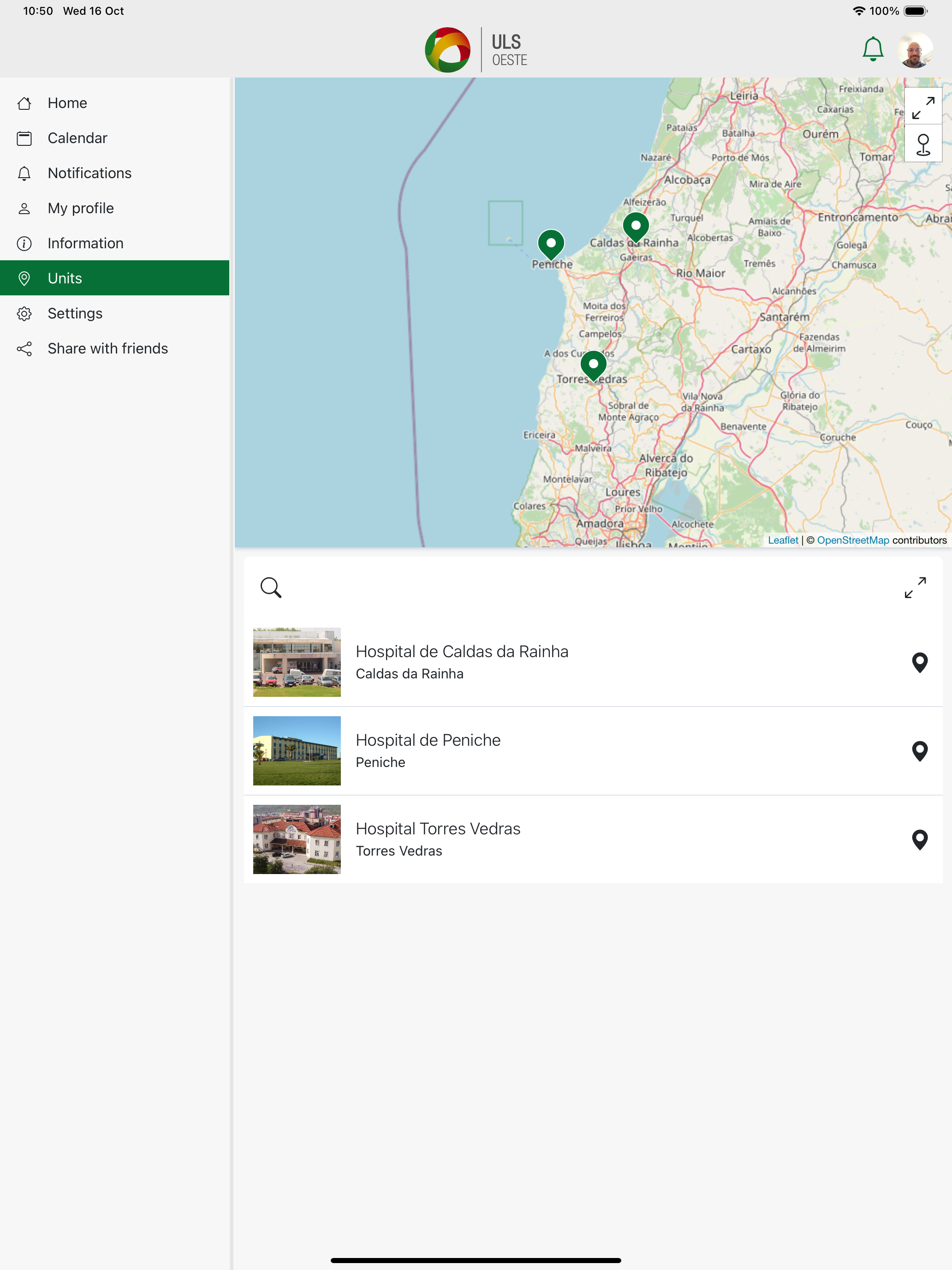Tap the 10:50 clock in status bar

pos(38,11)
